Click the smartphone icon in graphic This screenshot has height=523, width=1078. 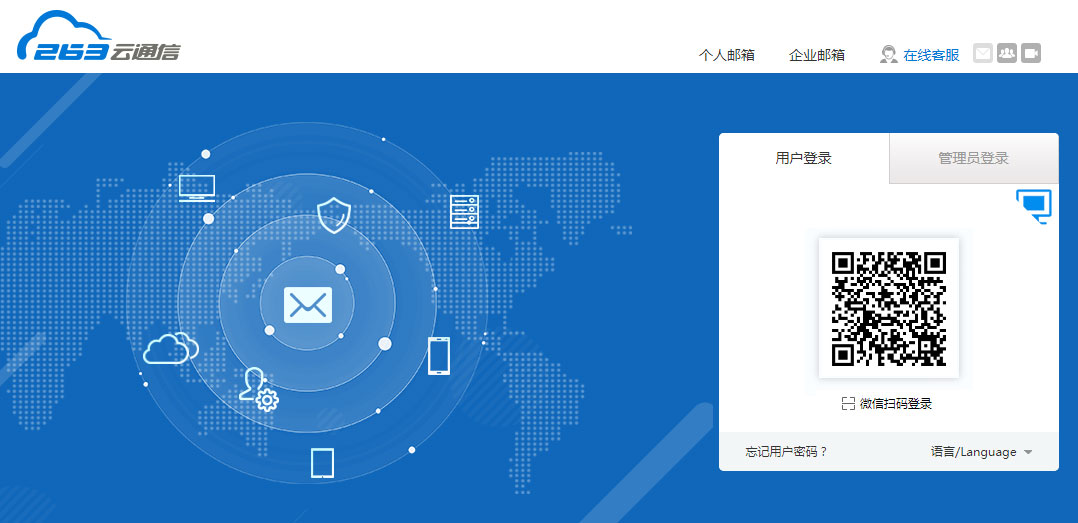439,356
